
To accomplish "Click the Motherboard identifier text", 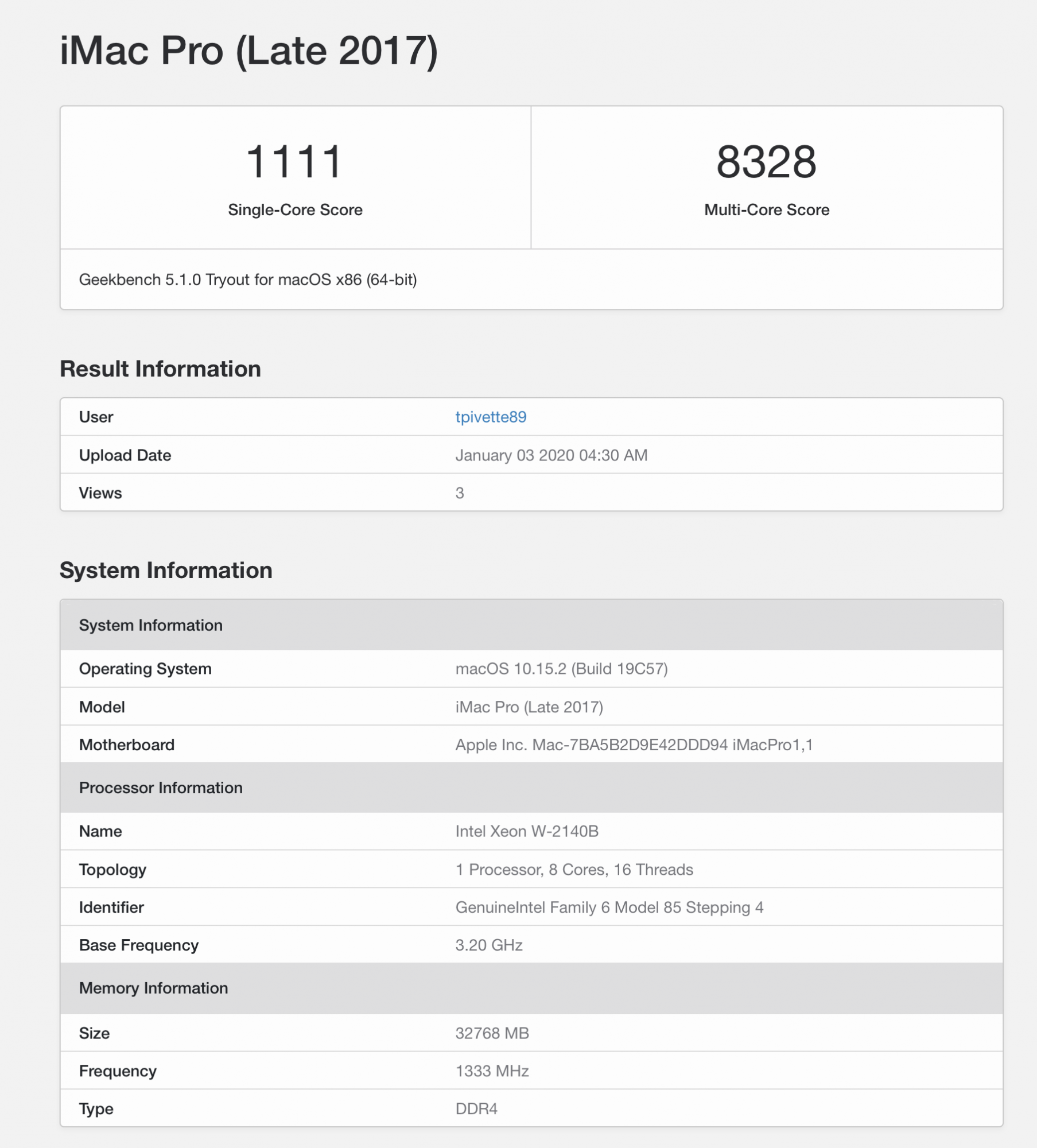I will tap(634, 744).
